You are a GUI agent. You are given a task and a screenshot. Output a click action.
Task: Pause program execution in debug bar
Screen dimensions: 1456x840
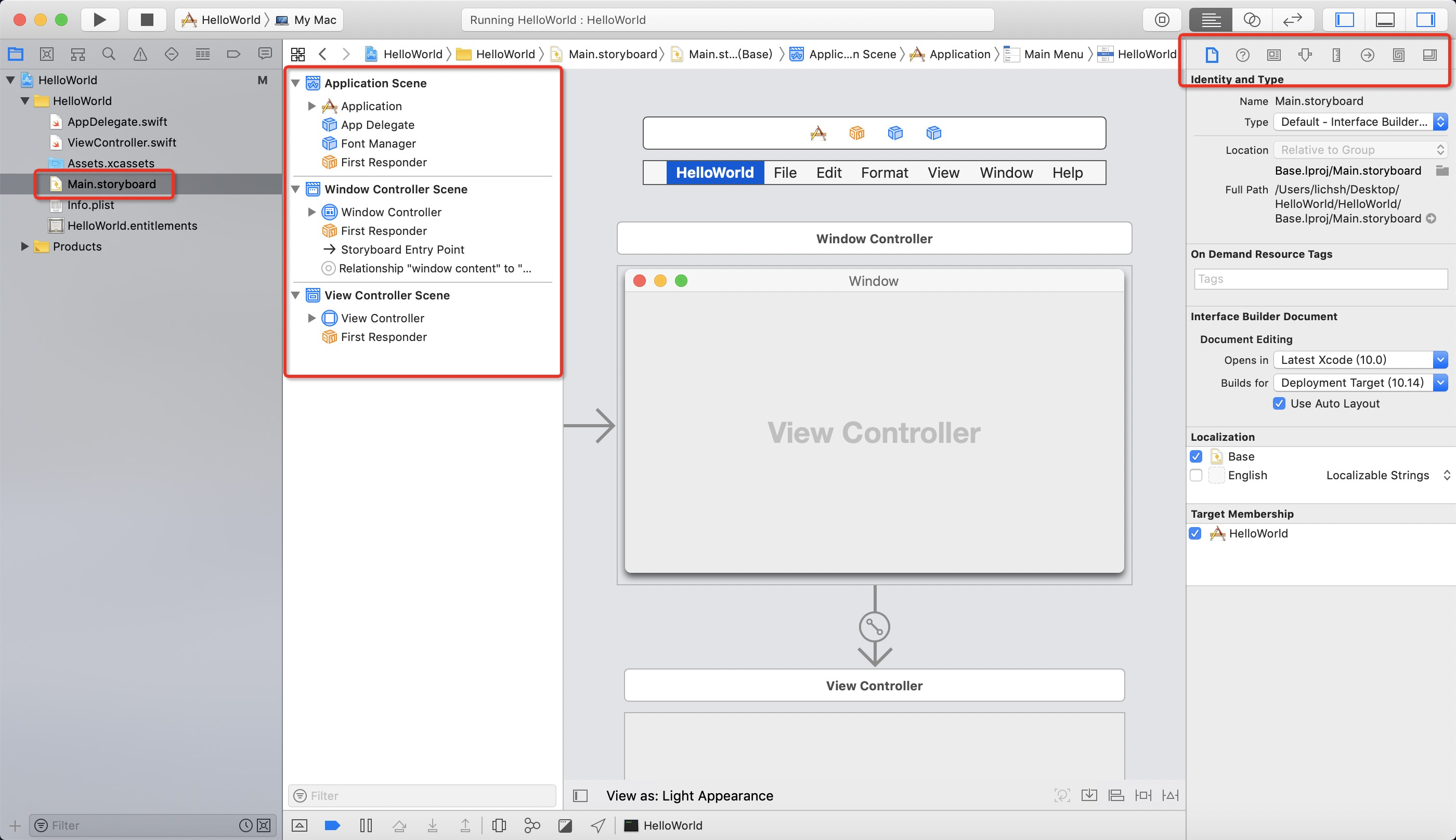(366, 825)
